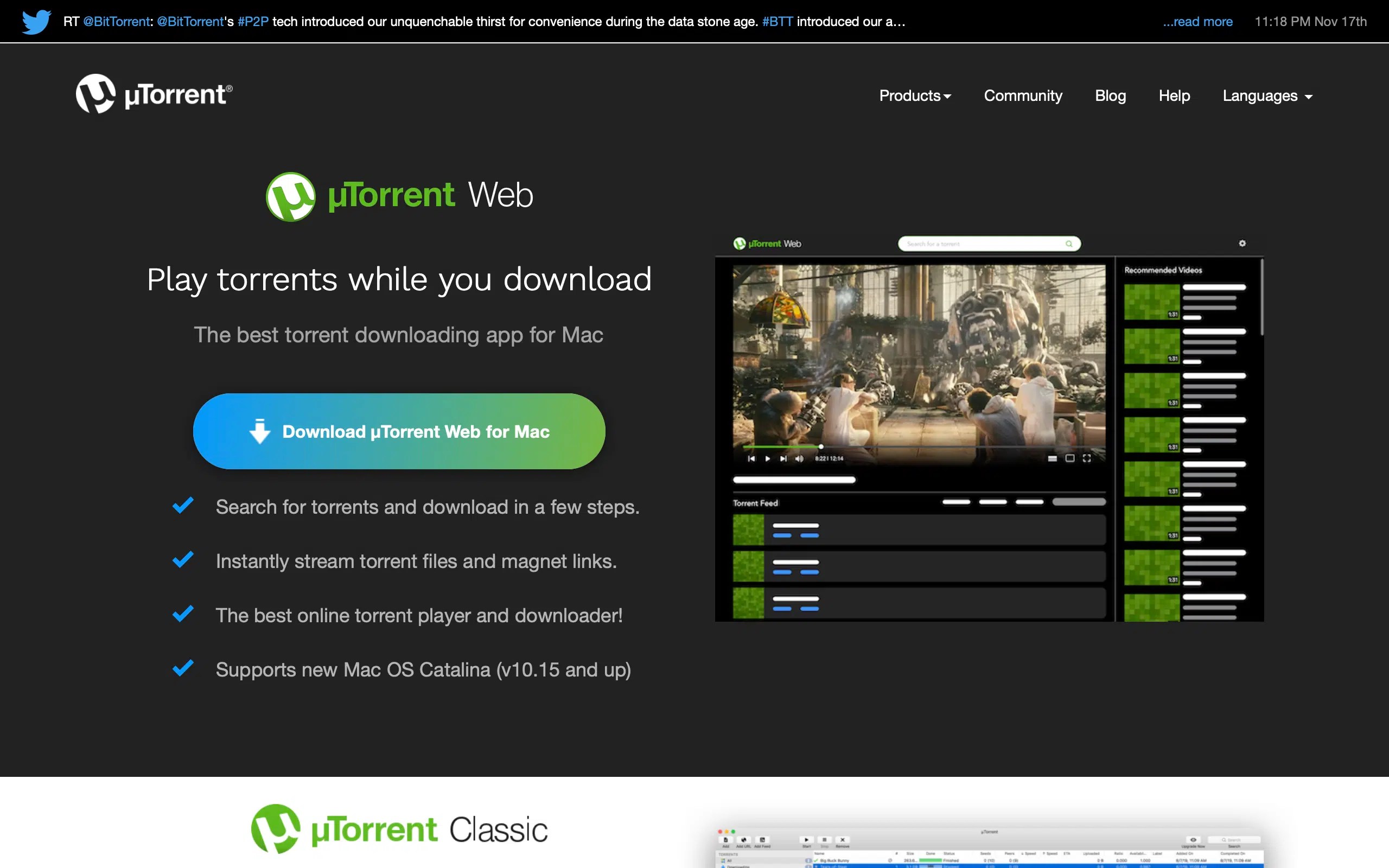This screenshot has width=1389, height=868.
Task: Click the video progress bar in preview
Action: pyautogui.click(x=919, y=446)
